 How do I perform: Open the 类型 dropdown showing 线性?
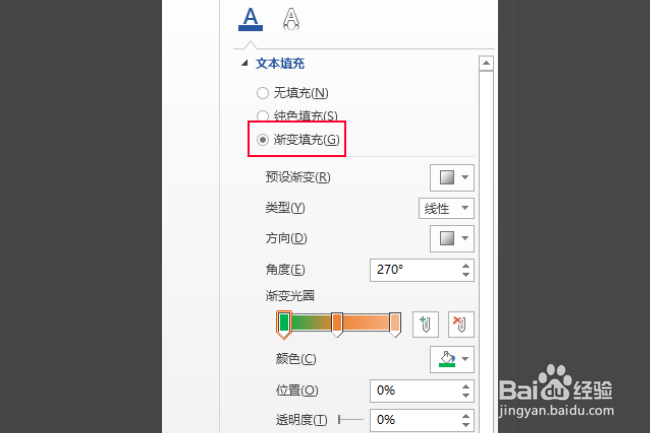446,208
